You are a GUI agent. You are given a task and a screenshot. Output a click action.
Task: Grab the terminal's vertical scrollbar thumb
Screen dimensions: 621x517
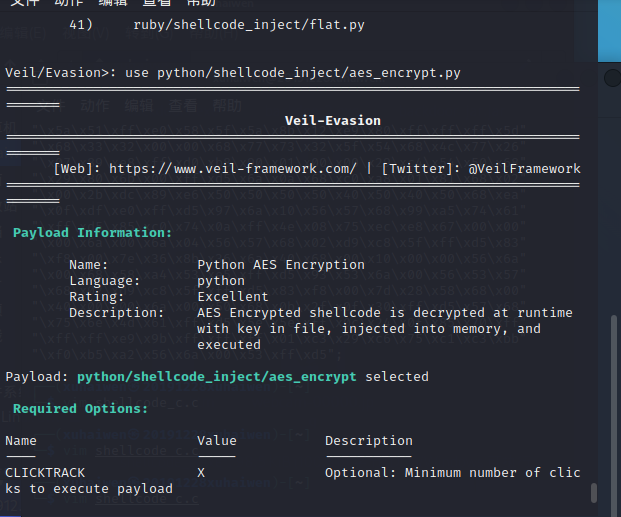coord(594,492)
